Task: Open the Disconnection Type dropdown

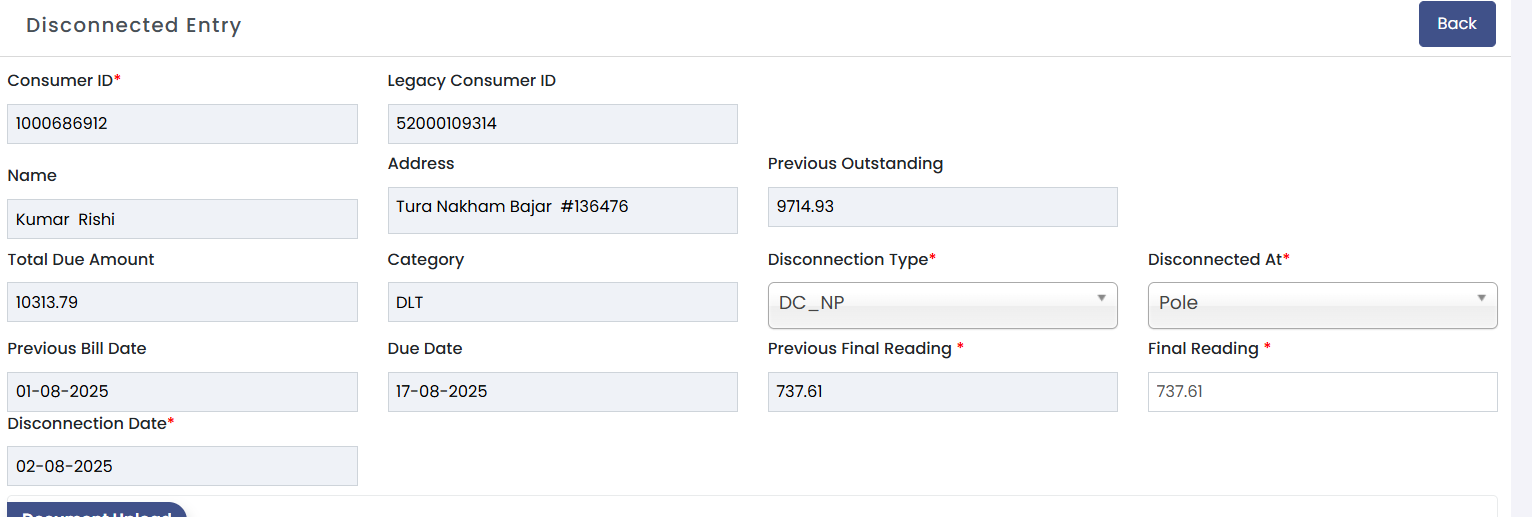Action: 942,304
